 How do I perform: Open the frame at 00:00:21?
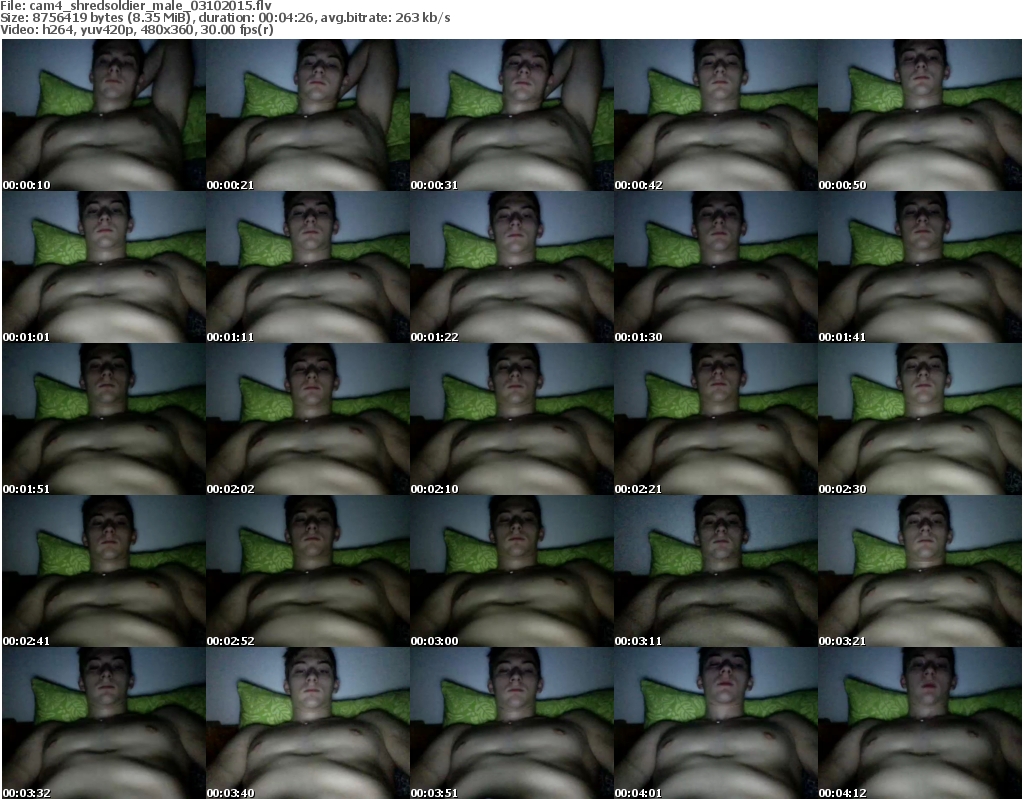(x=308, y=115)
